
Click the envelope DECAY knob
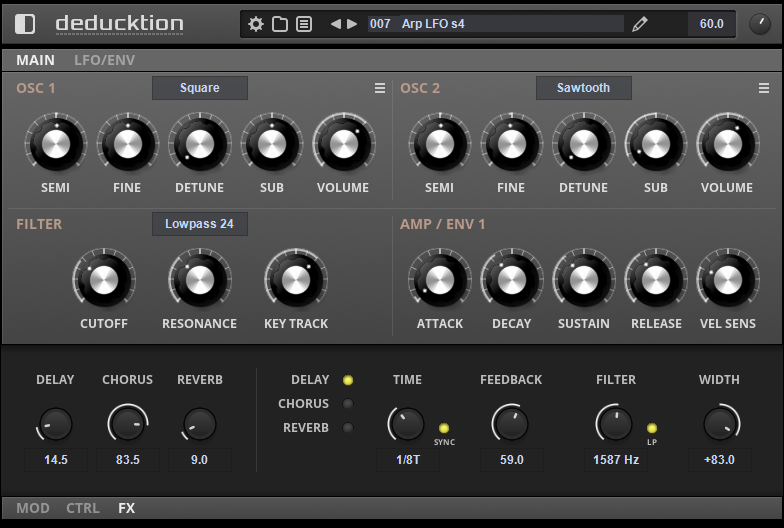[x=512, y=280]
